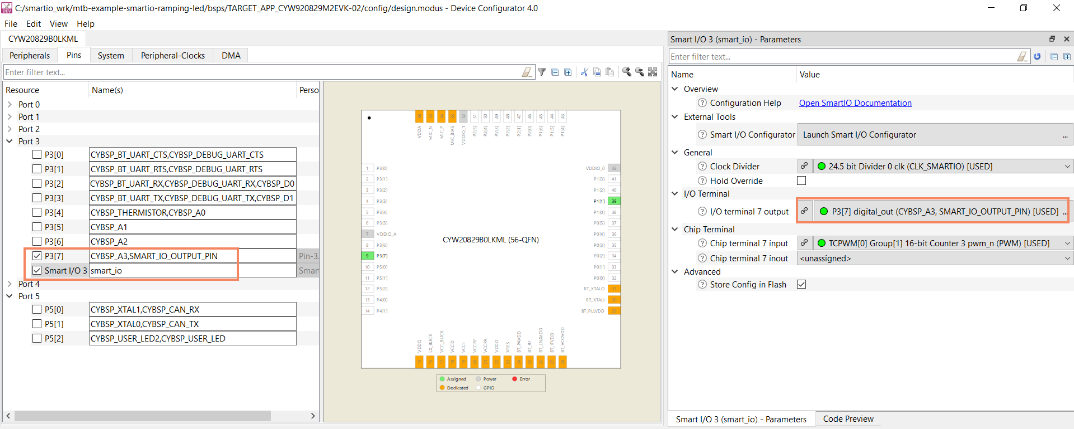Switch to the System tab
1074x429 pixels.
111,56
